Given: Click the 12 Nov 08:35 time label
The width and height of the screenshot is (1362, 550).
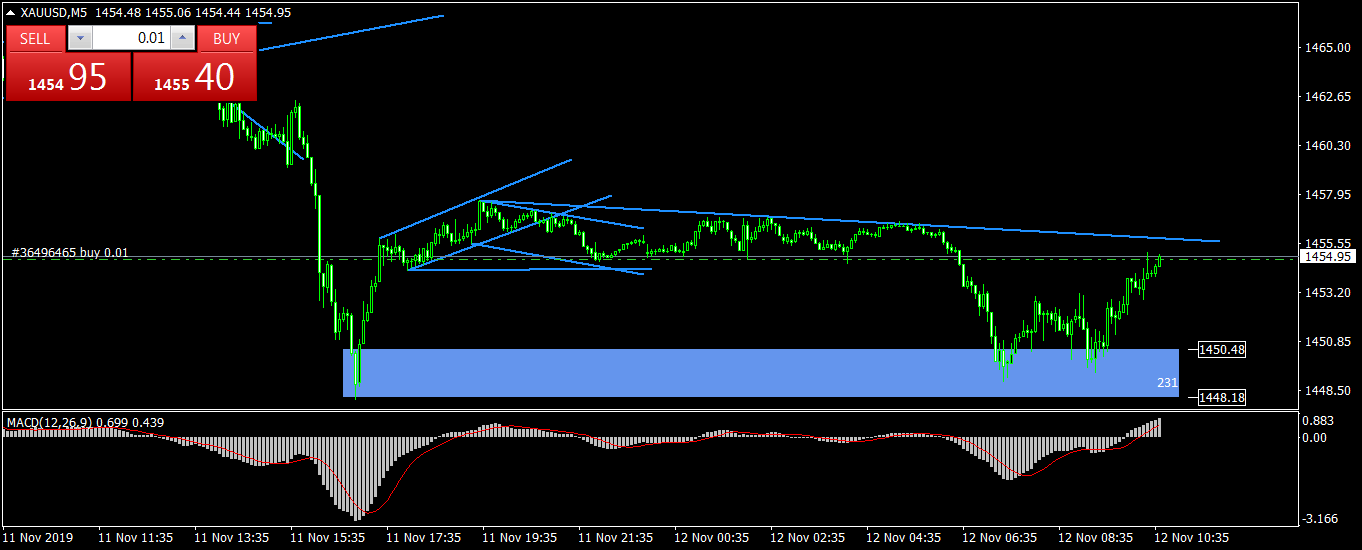Looking at the screenshot, I should (1096, 538).
